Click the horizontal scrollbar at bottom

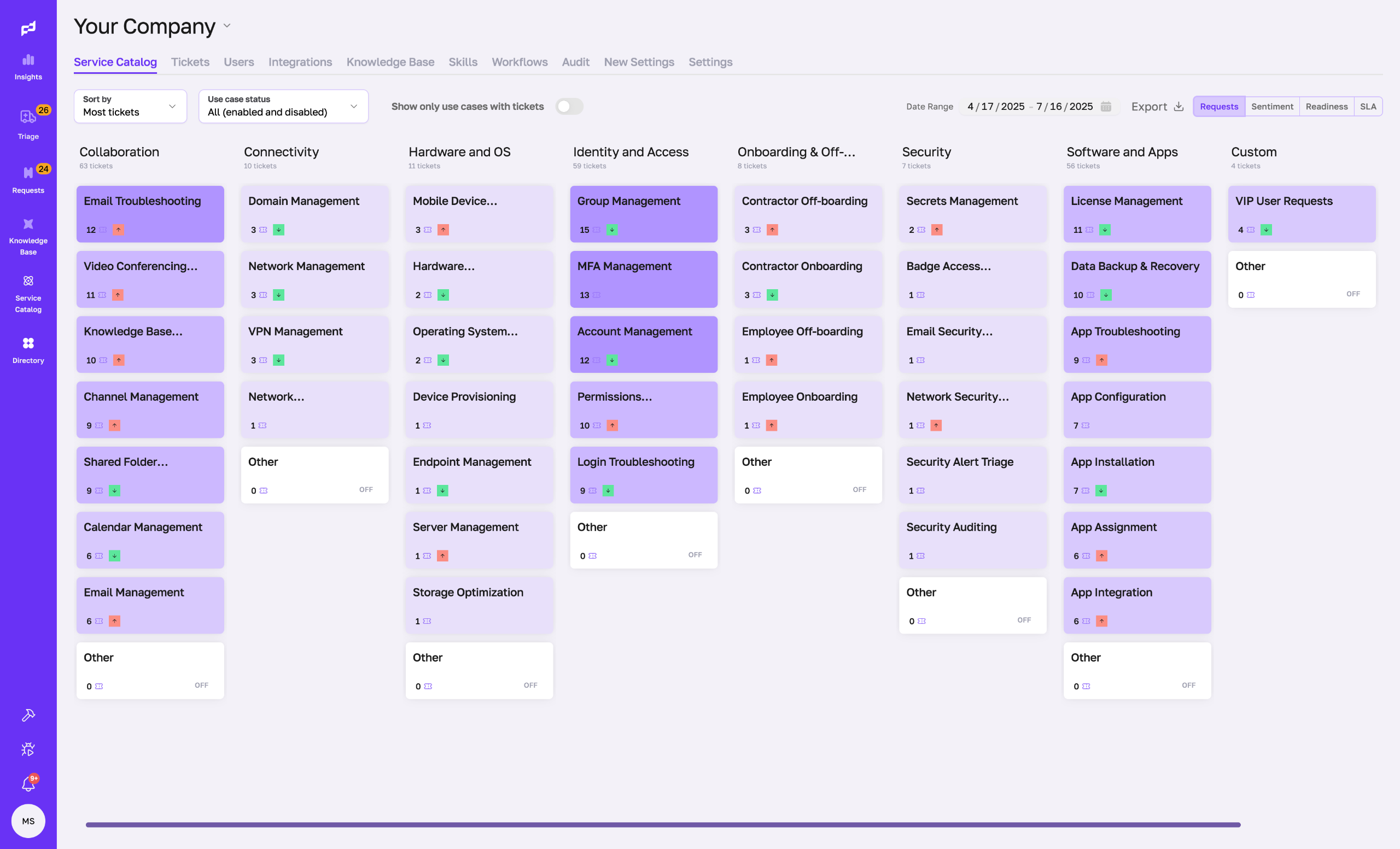click(662, 824)
